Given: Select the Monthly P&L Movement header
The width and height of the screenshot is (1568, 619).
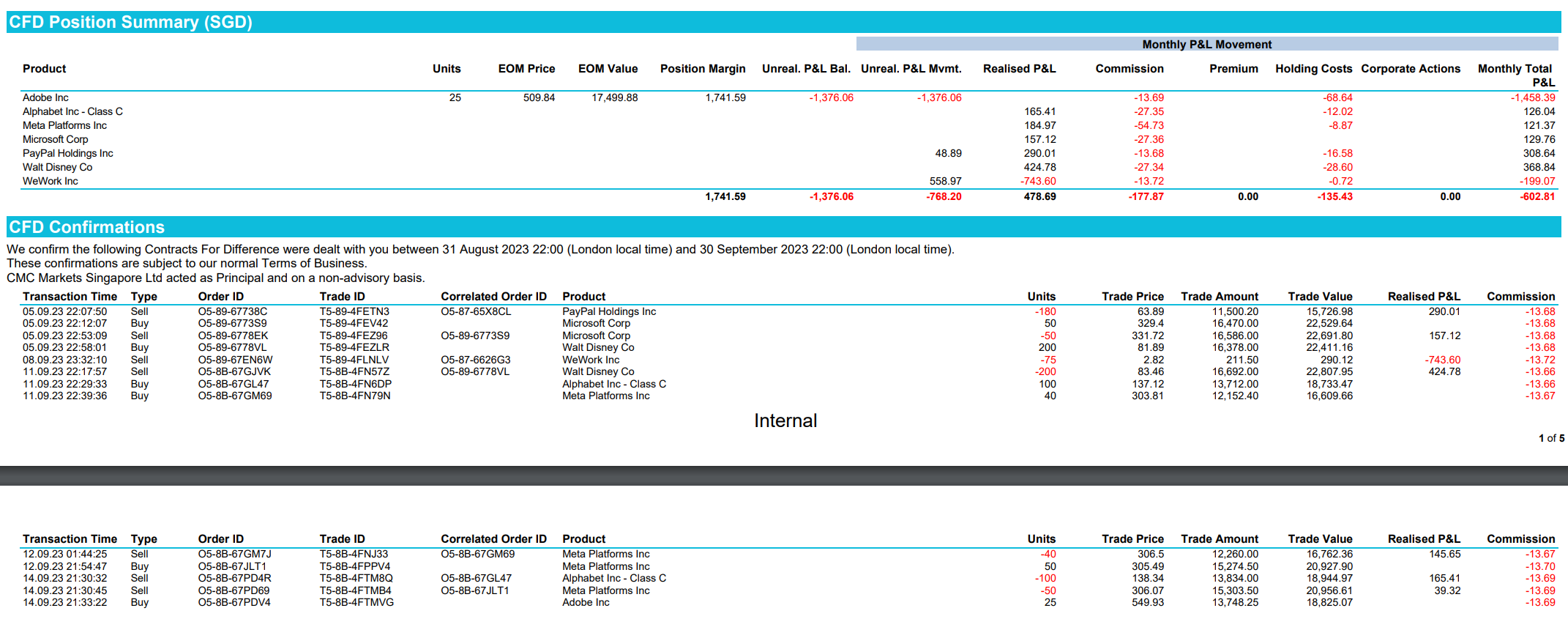Looking at the screenshot, I should click(x=1206, y=45).
